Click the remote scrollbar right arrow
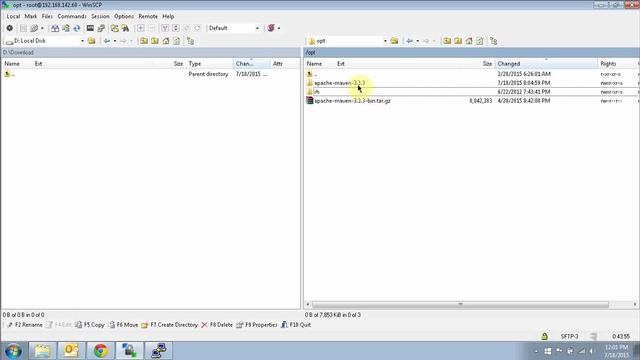The height and width of the screenshot is (360, 640). point(635,304)
